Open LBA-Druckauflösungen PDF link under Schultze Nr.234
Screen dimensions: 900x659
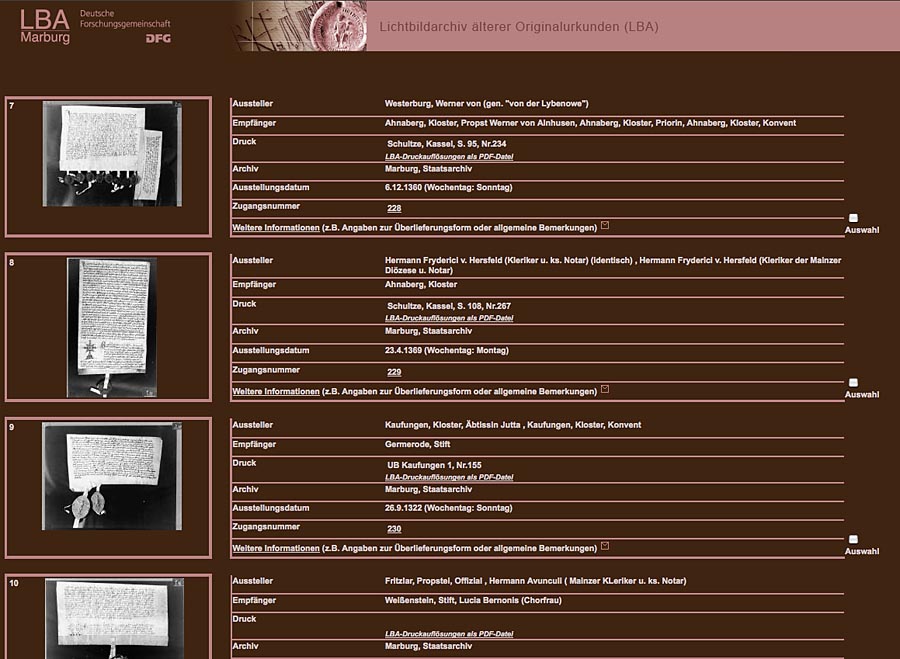click(x=449, y=156)
